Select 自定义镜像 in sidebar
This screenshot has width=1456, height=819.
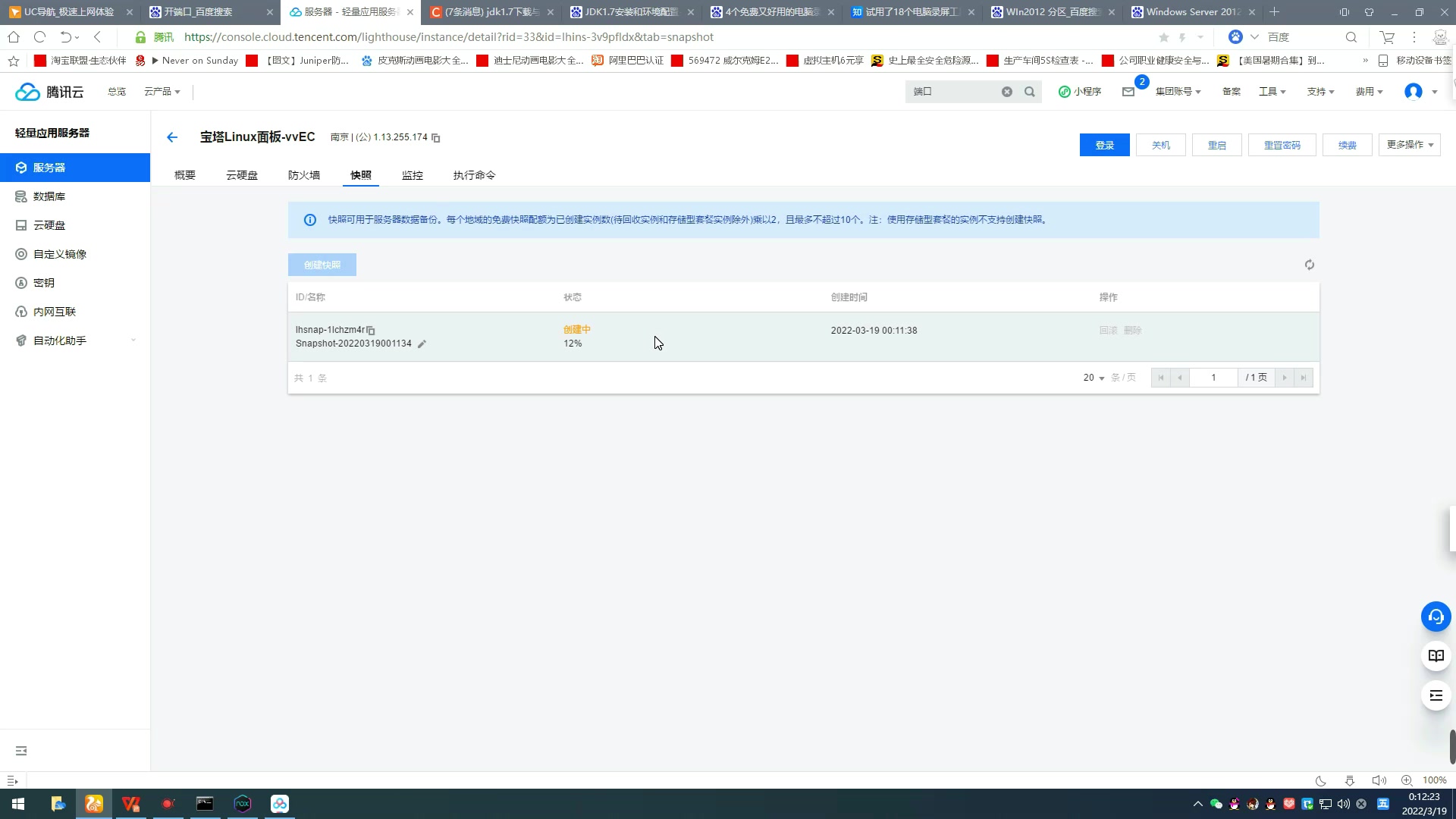coord(75,254)
